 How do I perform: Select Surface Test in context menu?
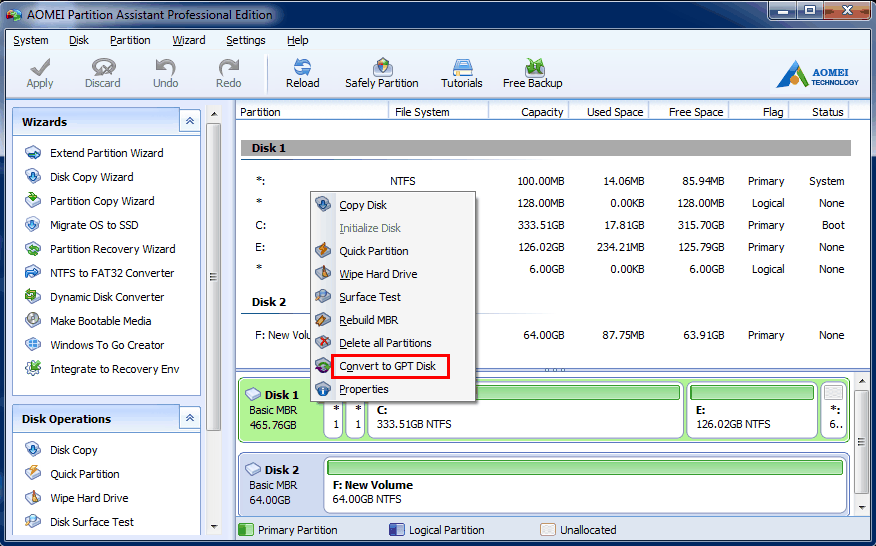(393, 297)
